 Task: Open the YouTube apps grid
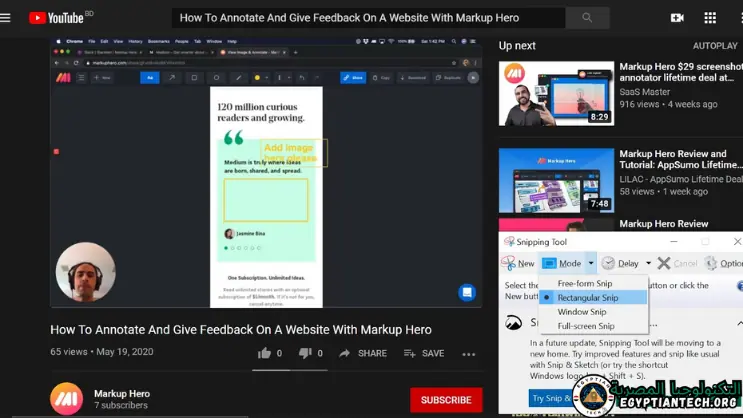[710, 18]
